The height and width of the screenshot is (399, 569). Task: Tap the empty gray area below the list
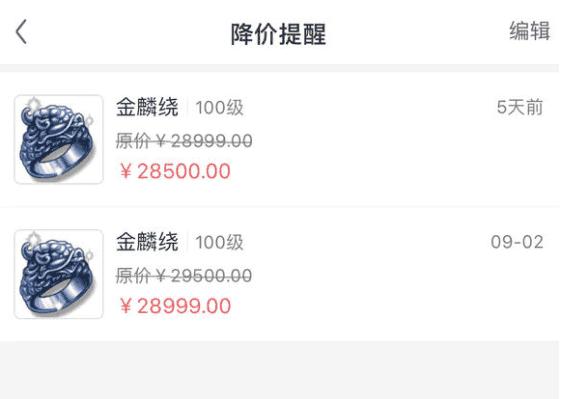tap(279, 370)
